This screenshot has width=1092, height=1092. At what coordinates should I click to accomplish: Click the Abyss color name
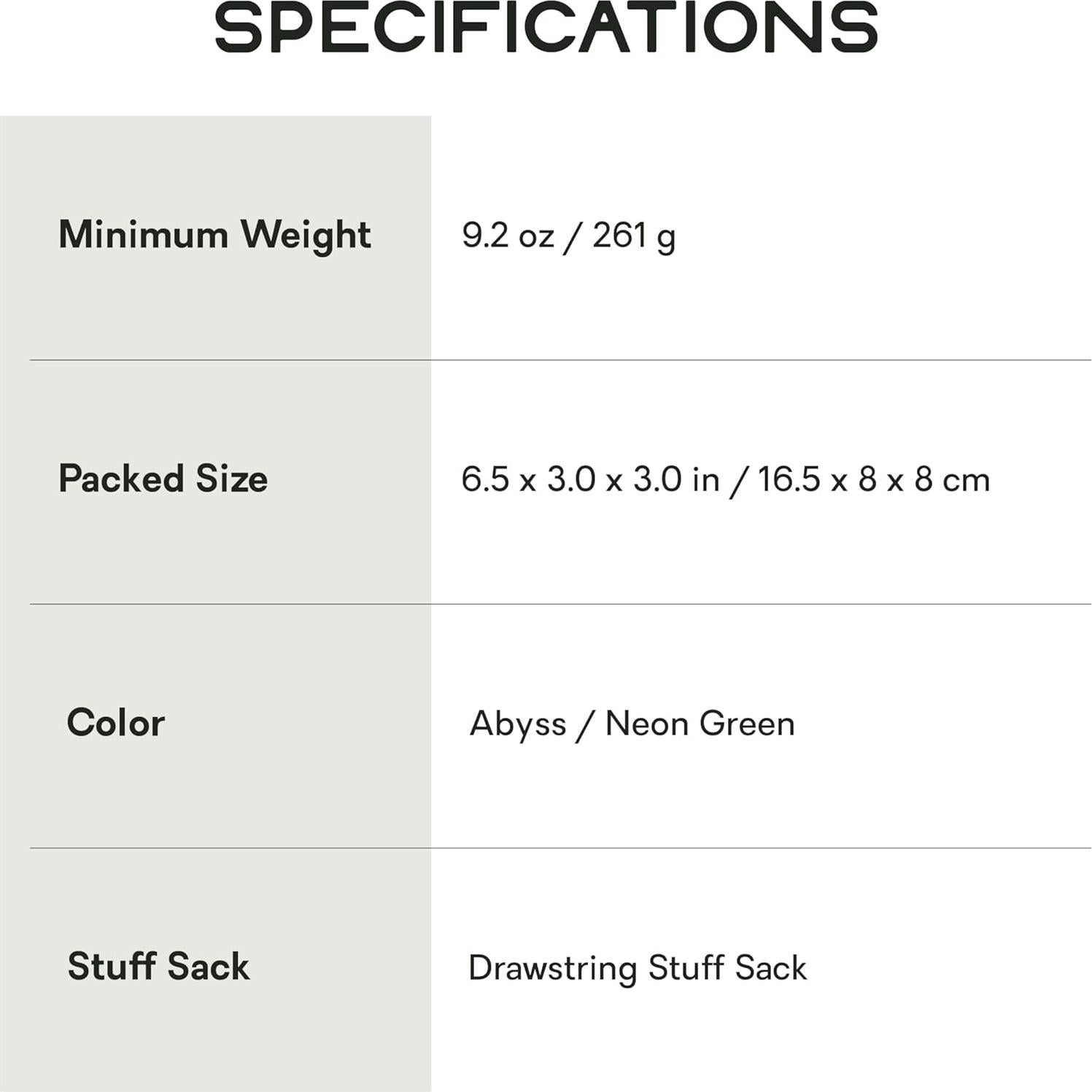[x=518, y=724]
